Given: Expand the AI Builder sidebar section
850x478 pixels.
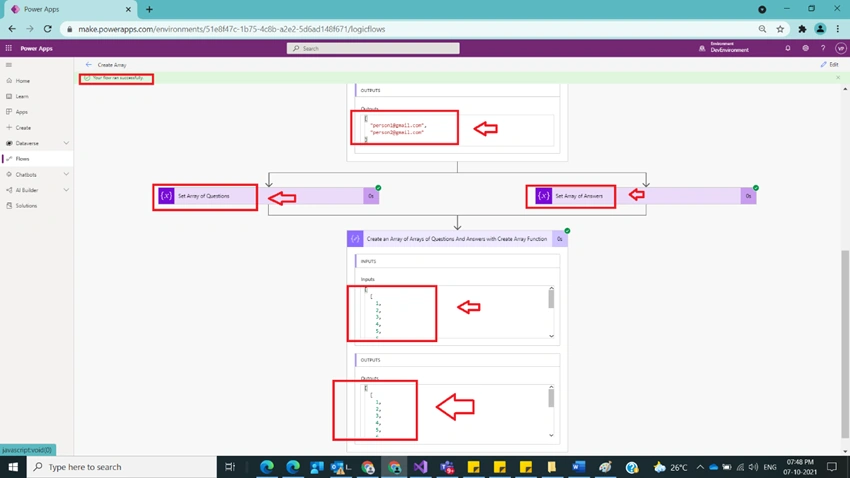Looking at the screenshot, I should (x=66, y=190).
